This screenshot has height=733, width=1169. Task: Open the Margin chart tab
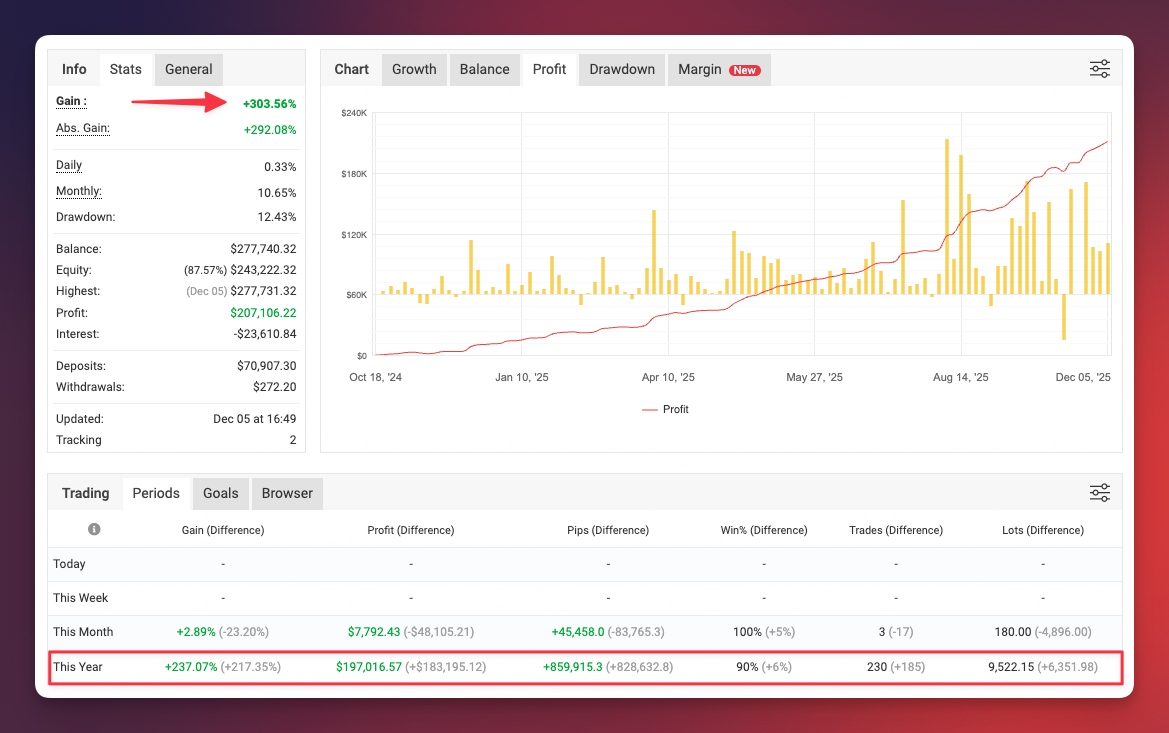click(700, 69)
